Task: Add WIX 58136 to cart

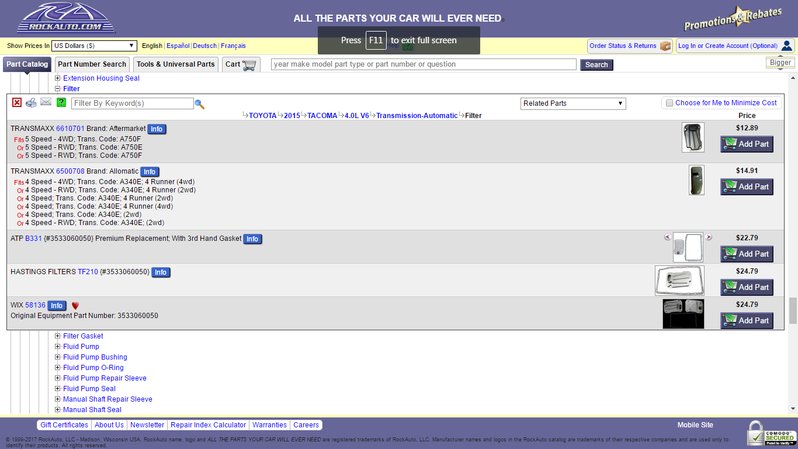Action: click(747, 321)
